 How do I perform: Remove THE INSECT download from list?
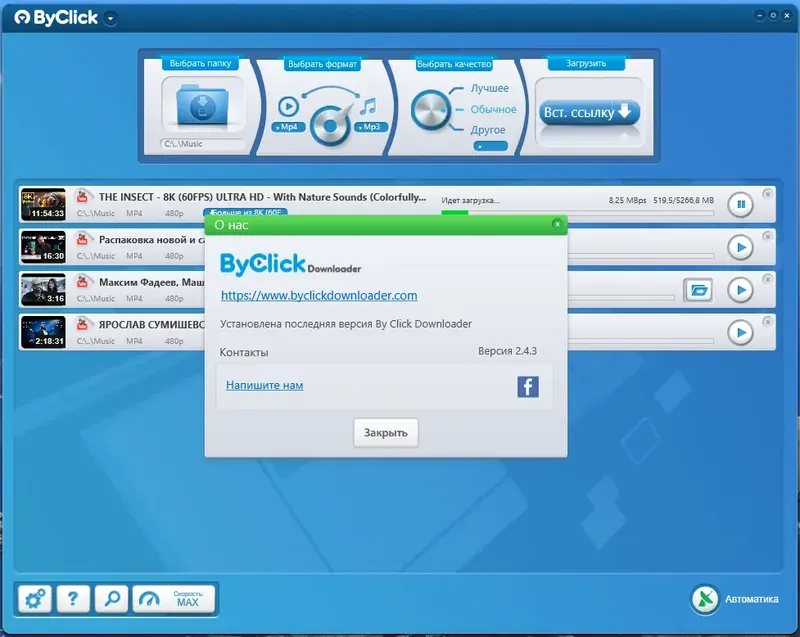coord(767,194)
